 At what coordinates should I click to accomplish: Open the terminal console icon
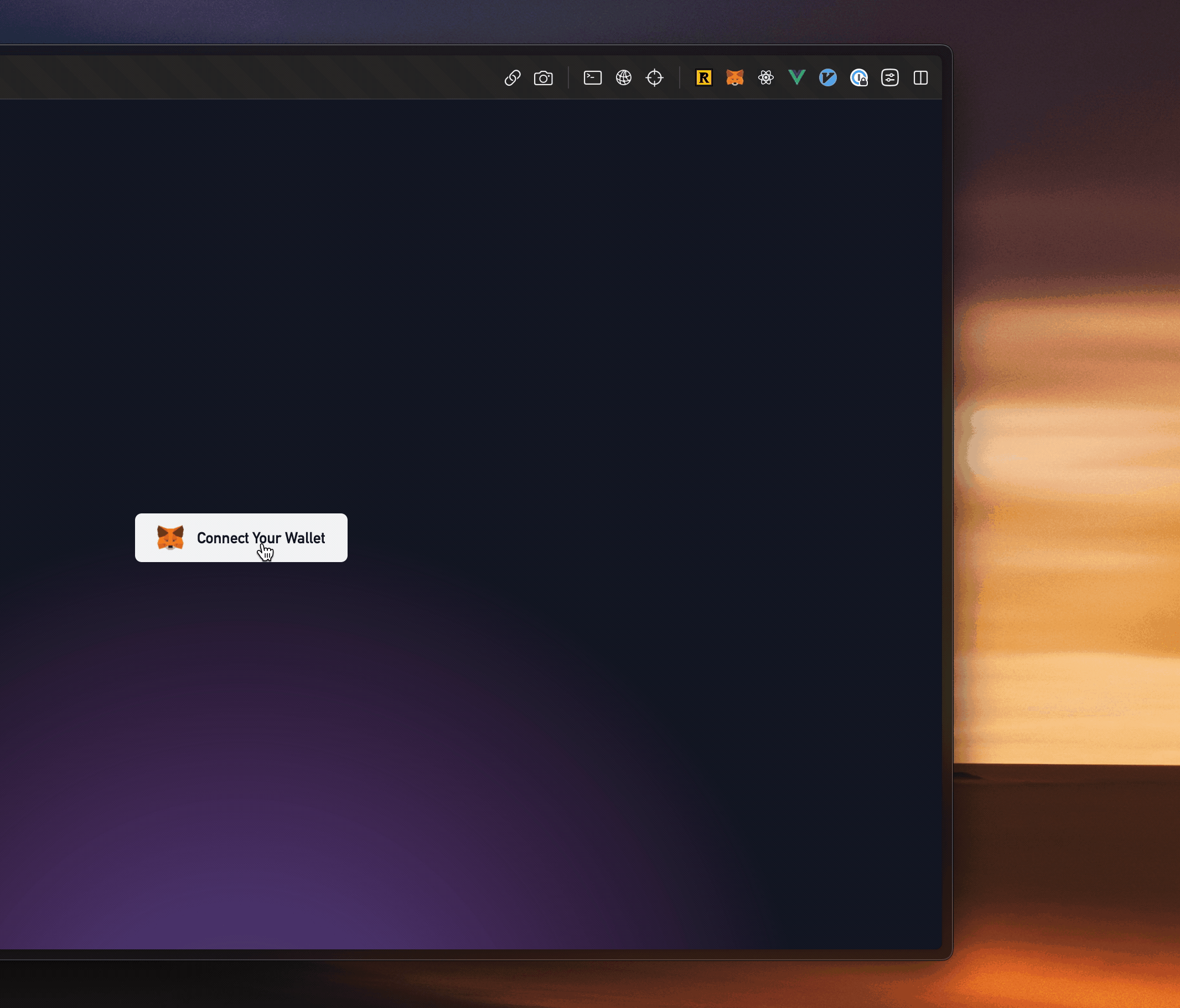(592, 77)
